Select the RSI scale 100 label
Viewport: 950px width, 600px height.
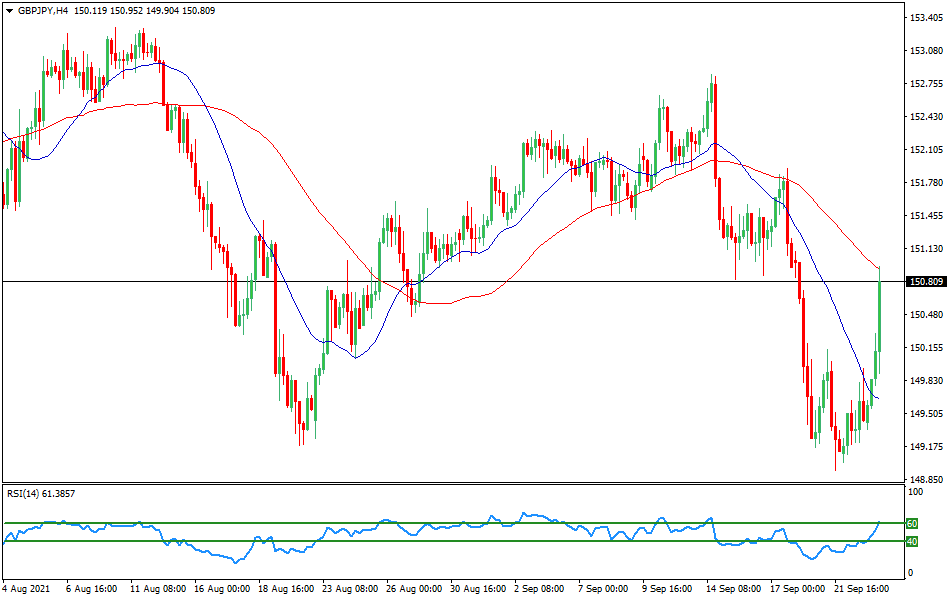[x=914, y=493]
